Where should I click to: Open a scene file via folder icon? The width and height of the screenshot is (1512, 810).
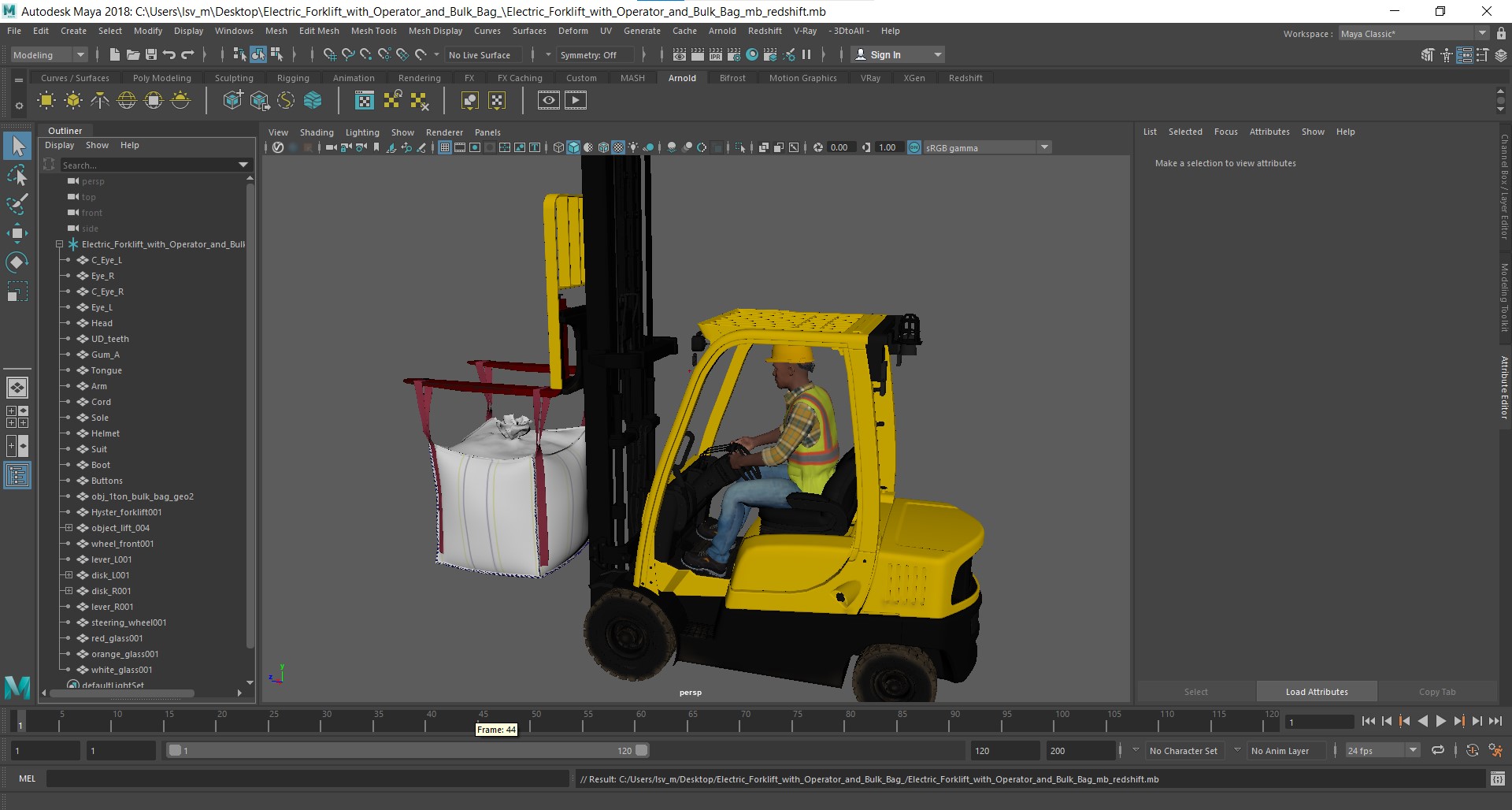pos(132,54)
